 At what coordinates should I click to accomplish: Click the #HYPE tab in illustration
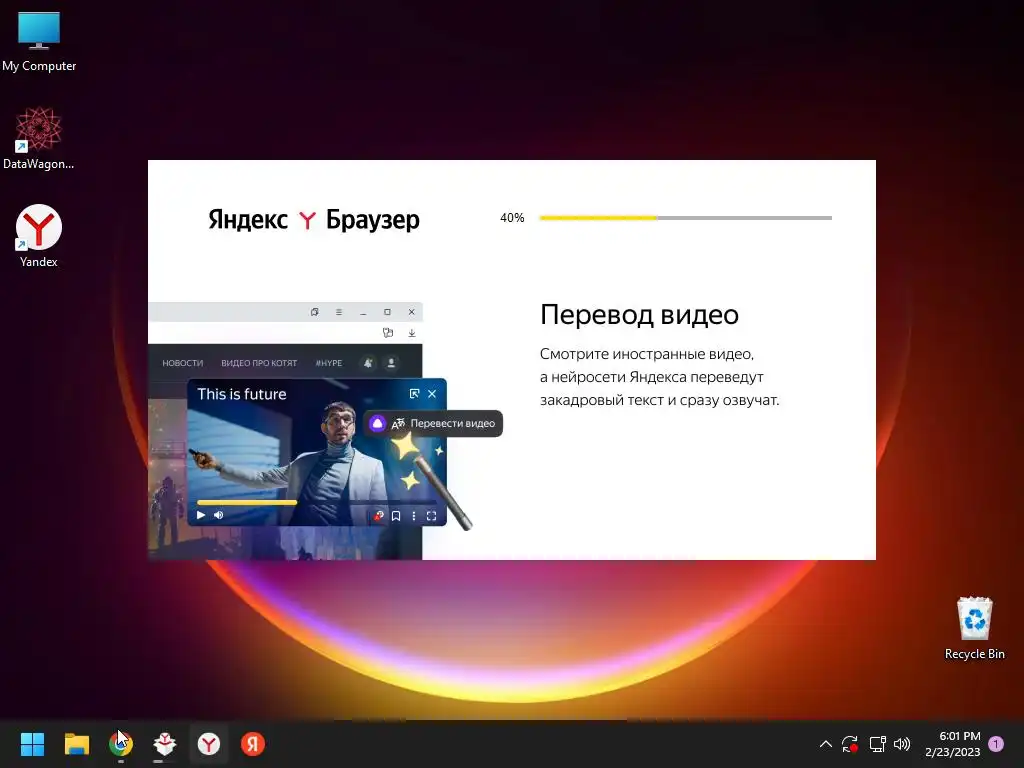(x=328, y=363)
